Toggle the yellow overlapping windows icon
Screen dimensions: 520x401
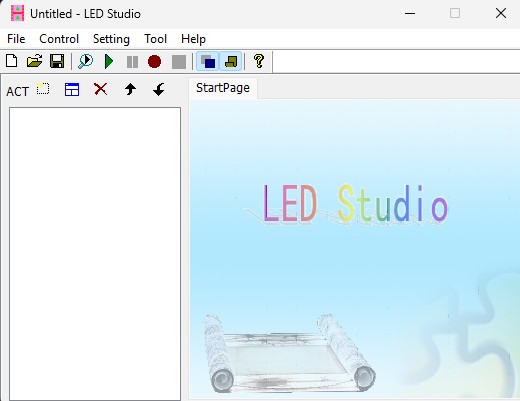tap(231, 61)
